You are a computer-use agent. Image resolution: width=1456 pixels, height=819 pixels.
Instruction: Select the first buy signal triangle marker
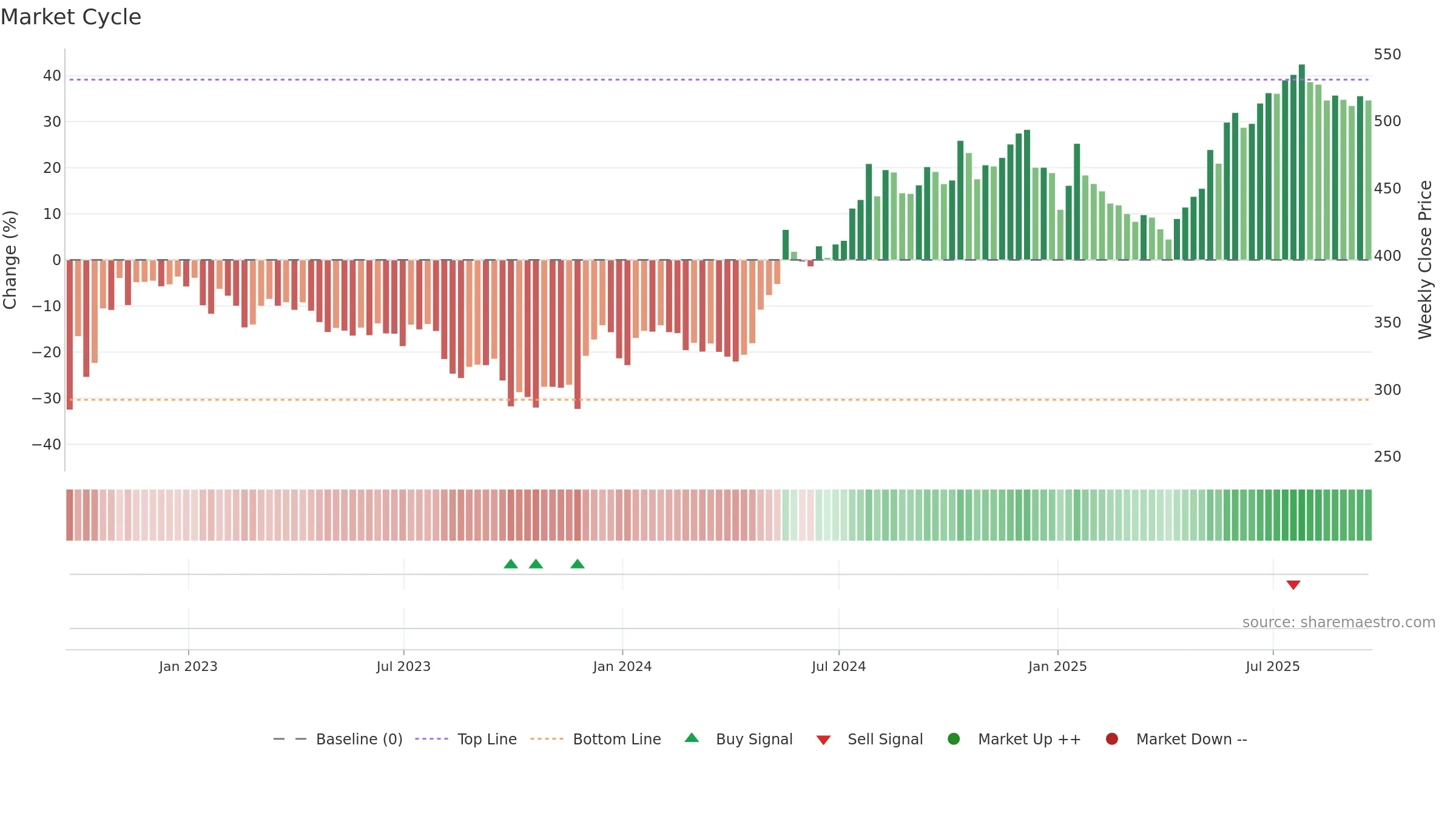pos(511,564)
